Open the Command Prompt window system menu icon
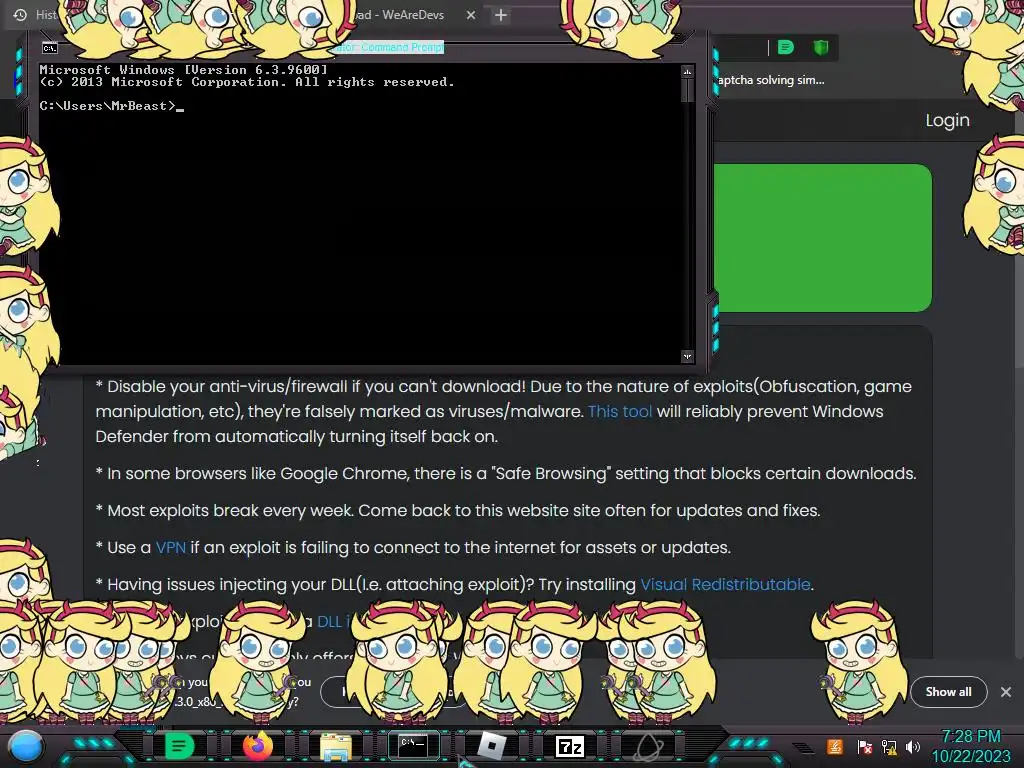This screenshot has width=1024, height=768. (x=50, y=48)
